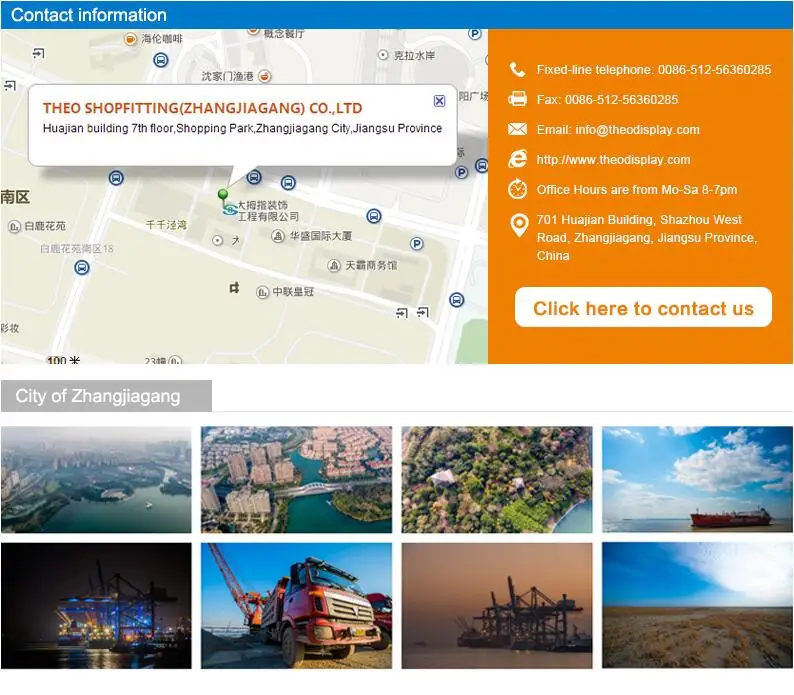794x695 pixels.
Task: Click the email envelope icon
Action: (x=517, y=129)
